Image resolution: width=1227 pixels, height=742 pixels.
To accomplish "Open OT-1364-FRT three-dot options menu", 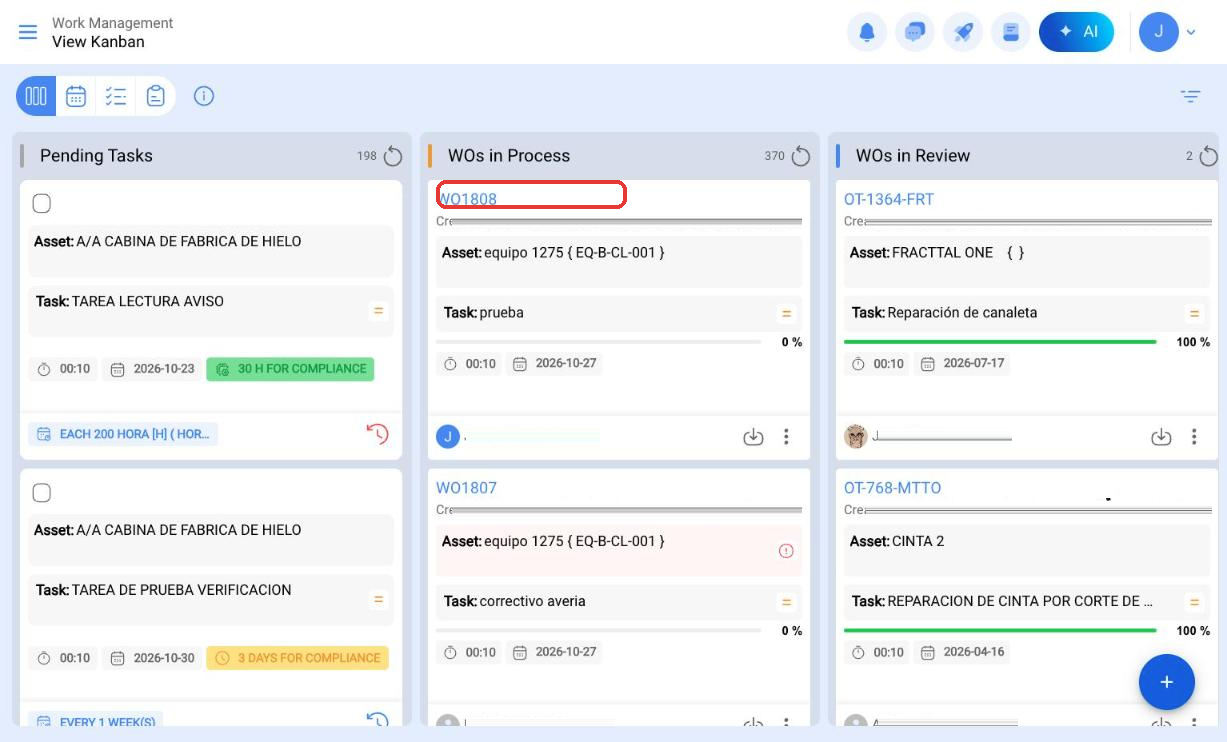I will [x=1194, y=437].
